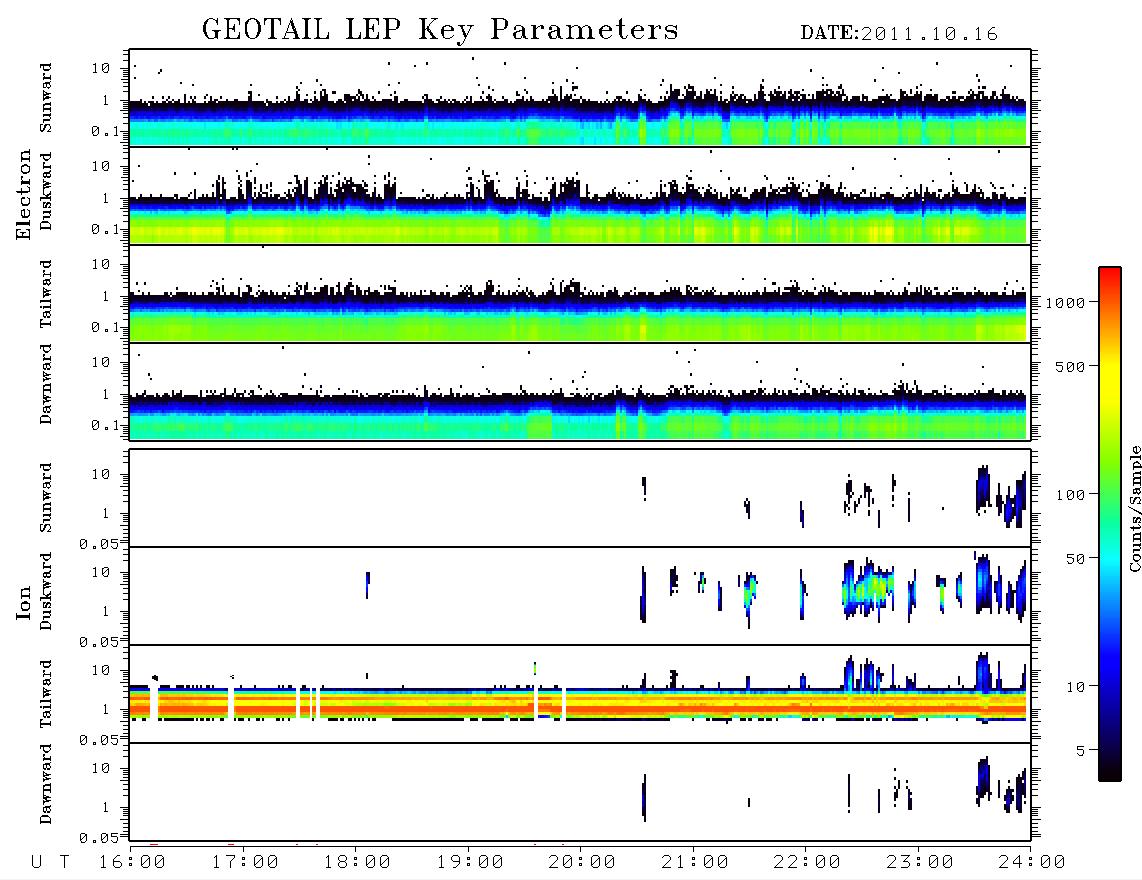Click the "Counts/Sample" colorbar label
This screenshot has width=1142, height=880.
[1135, 508]
